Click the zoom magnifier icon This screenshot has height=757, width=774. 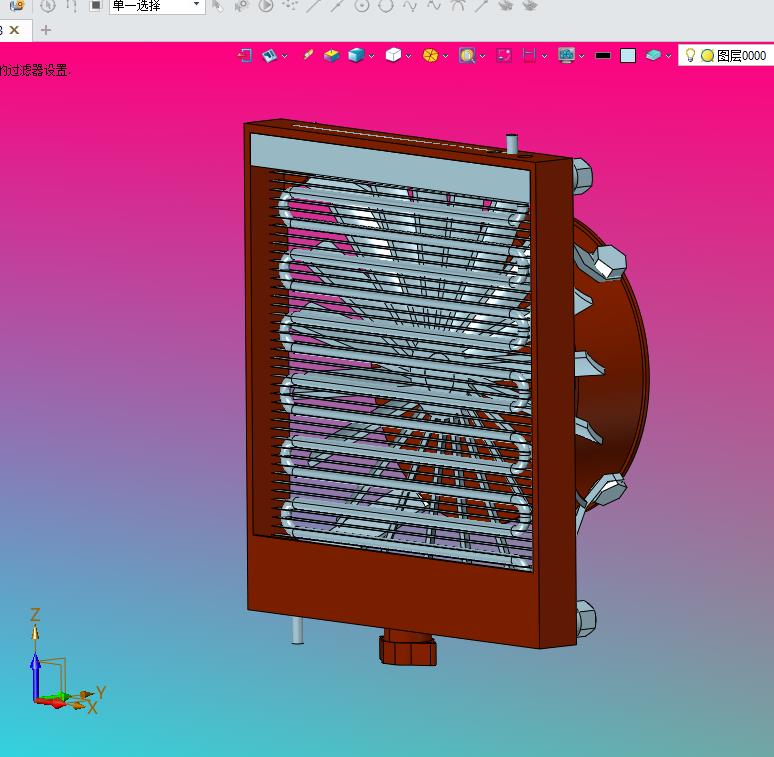(467, 55)
